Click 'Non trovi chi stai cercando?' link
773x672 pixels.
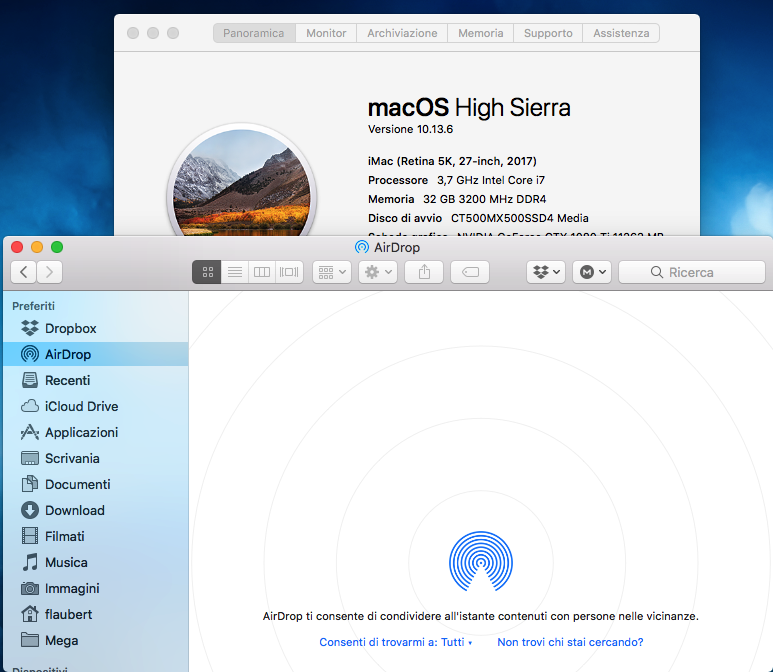(x=570, y=642)
